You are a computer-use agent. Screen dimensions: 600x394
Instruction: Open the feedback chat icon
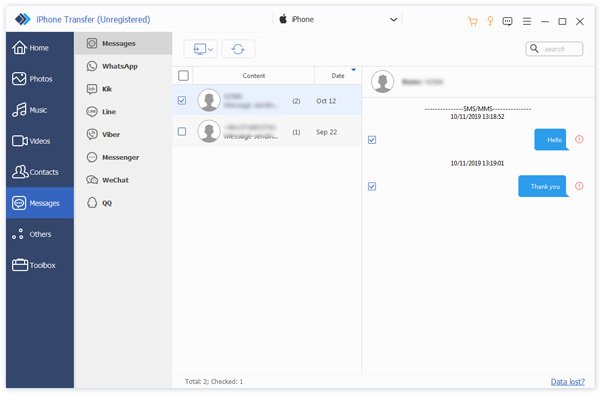coord(507,21)
